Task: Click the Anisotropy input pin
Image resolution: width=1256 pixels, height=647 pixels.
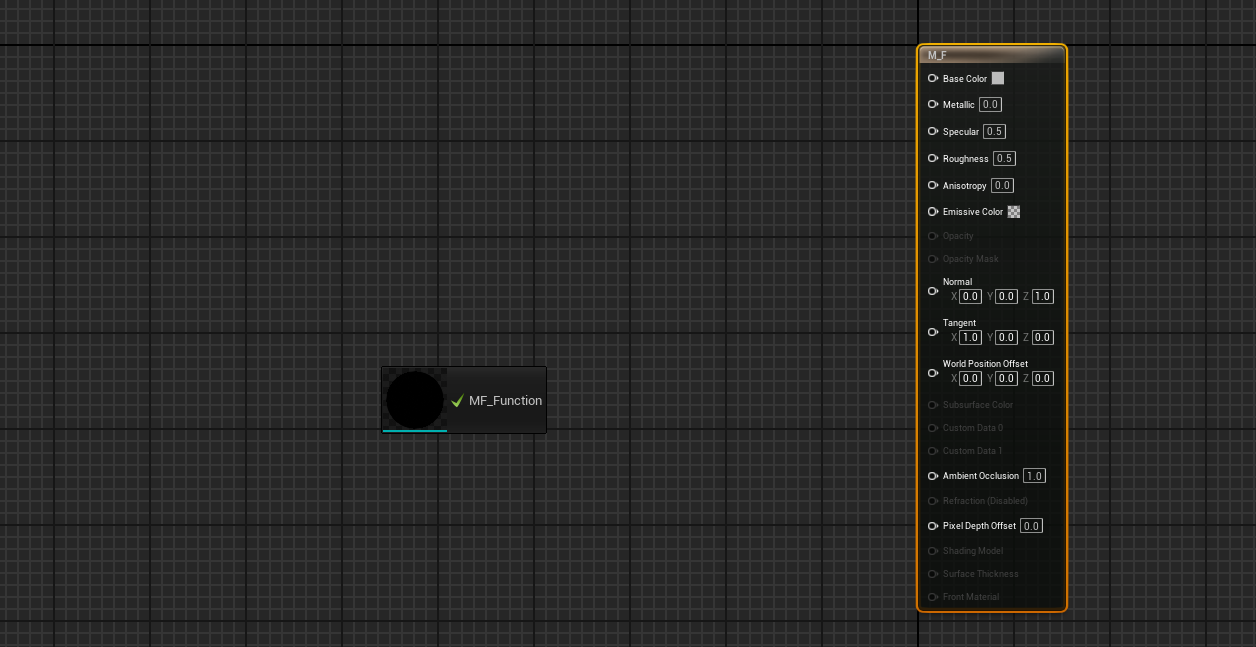Action: tap(933, 185)
